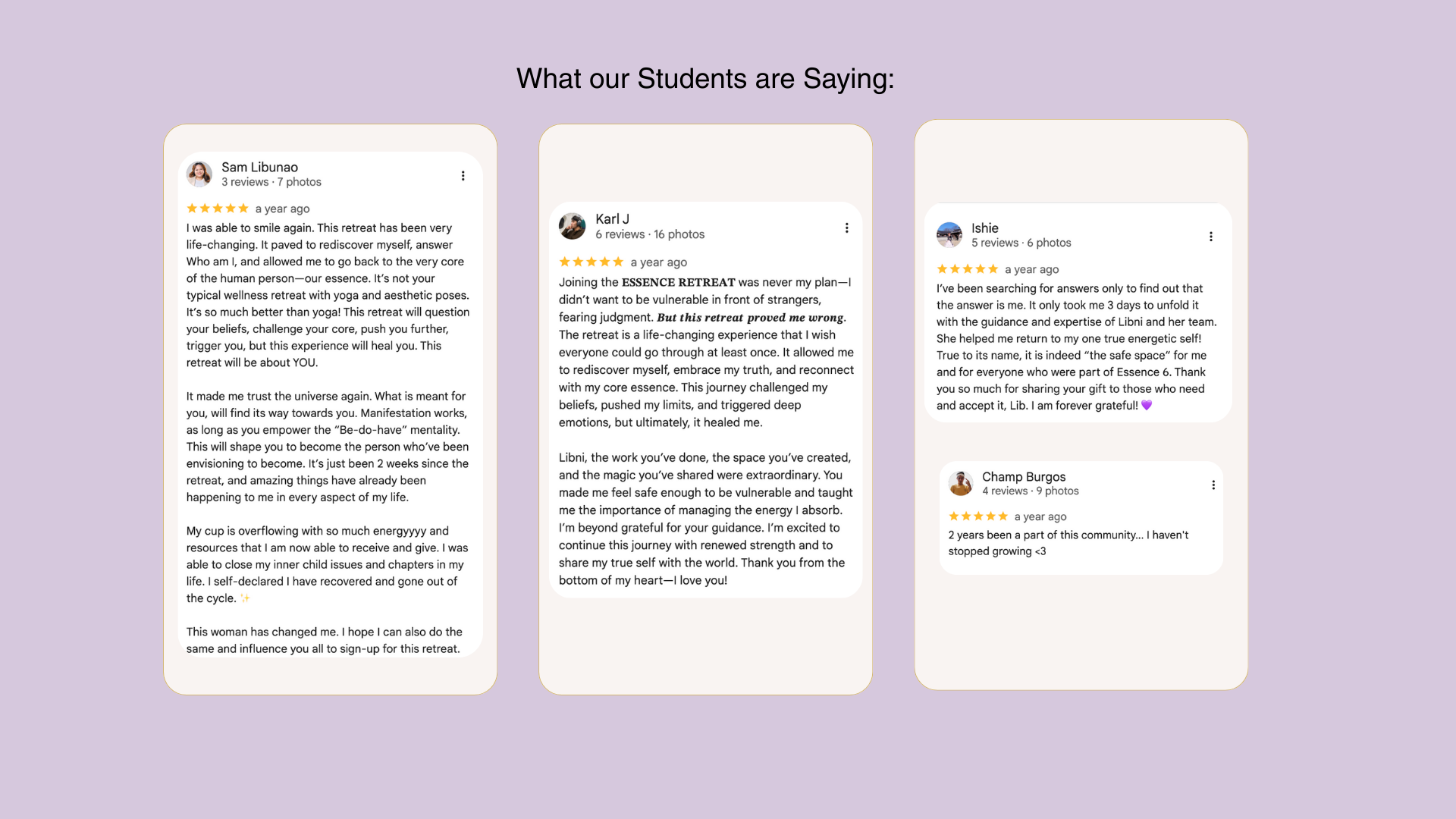Open the three-dot menu on Champ Burgos's review
Image resolution: width=1456 pixels, height=819 pixels.
[x=1213, y=485]
